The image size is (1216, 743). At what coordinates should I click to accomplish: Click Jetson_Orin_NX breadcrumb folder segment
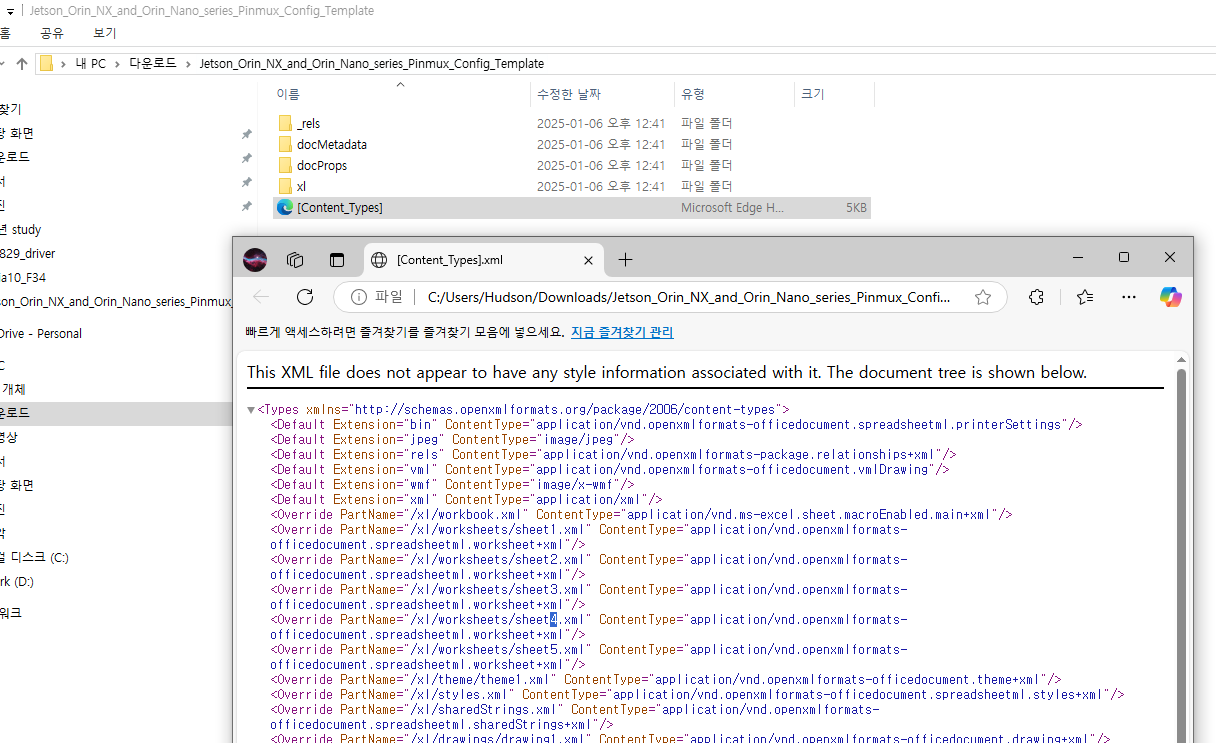pos(371,63)
